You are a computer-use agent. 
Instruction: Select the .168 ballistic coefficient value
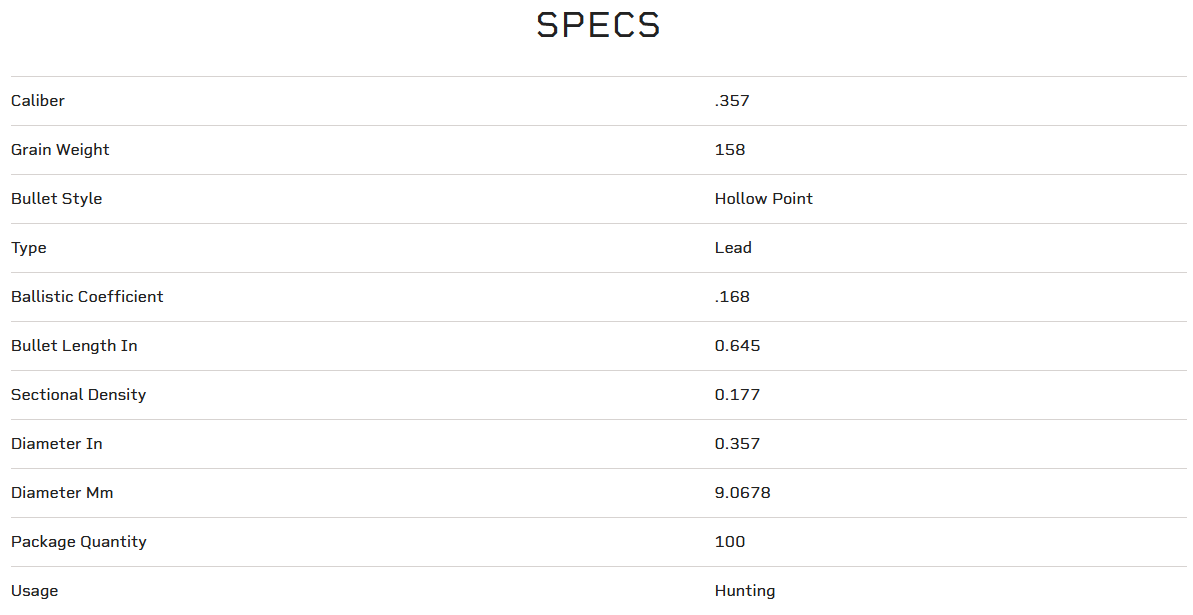[732, 297]
